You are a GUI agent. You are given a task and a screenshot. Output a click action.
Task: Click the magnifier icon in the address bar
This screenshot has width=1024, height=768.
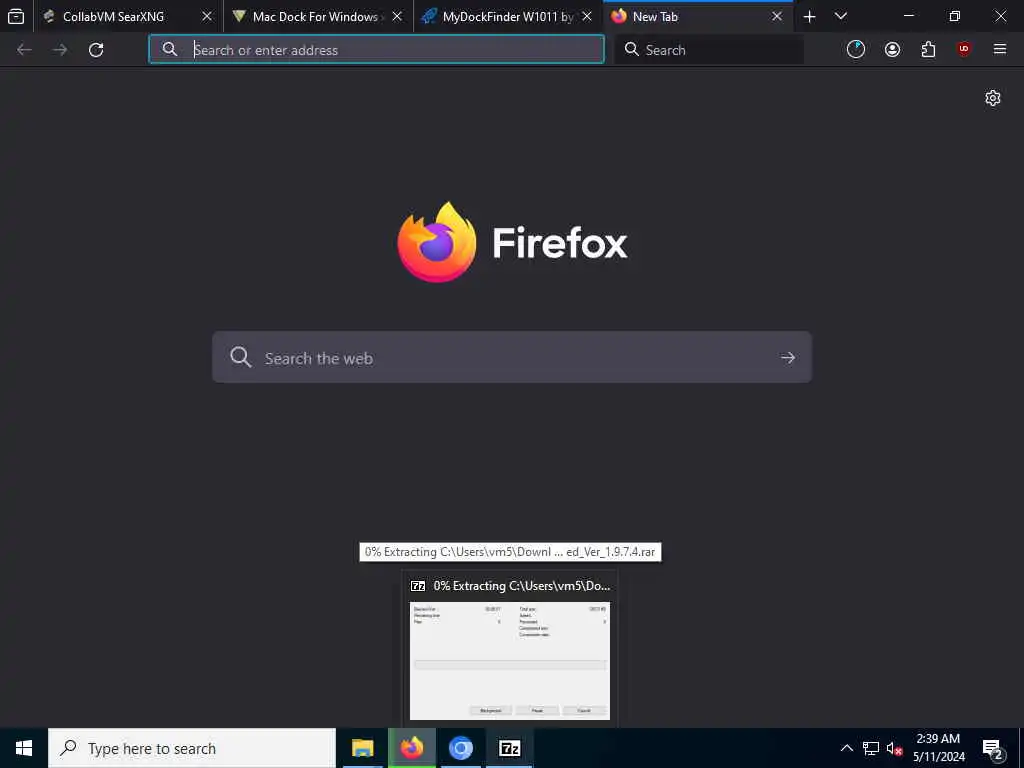pyautogui.click(x=170, y=50)
